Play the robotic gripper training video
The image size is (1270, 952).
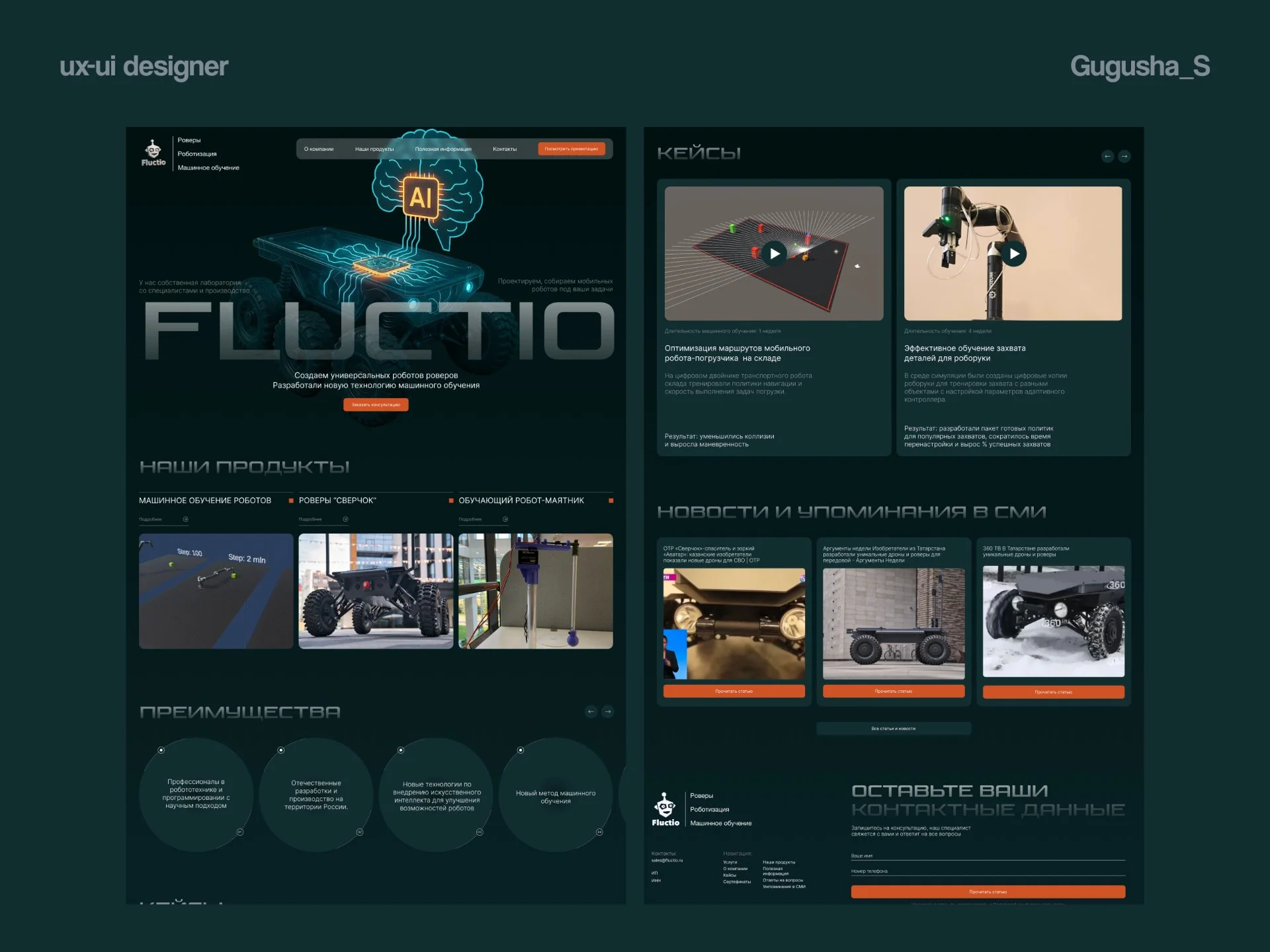(x=1013, y=254)
